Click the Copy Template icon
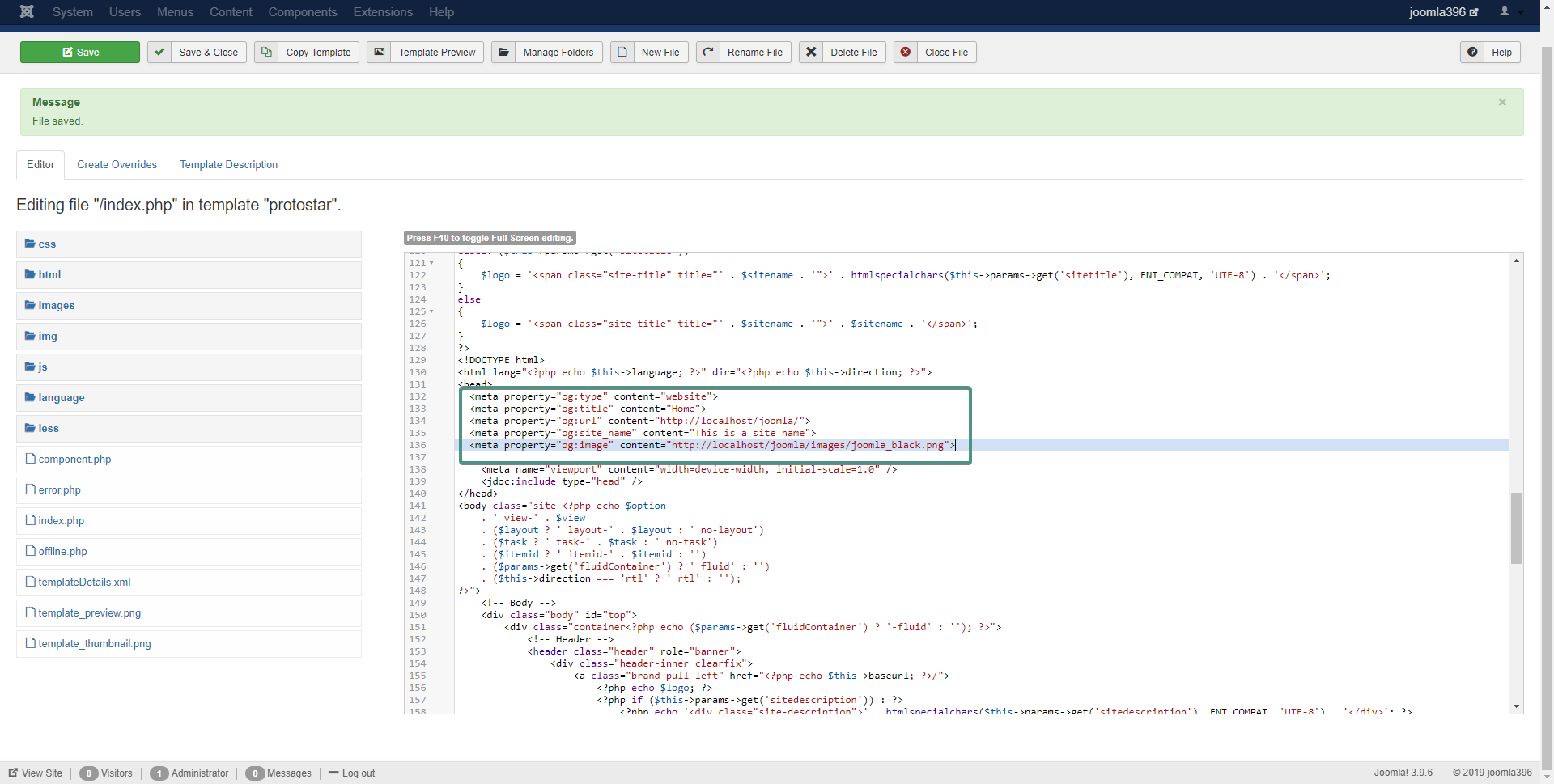 tap(266, 52)
